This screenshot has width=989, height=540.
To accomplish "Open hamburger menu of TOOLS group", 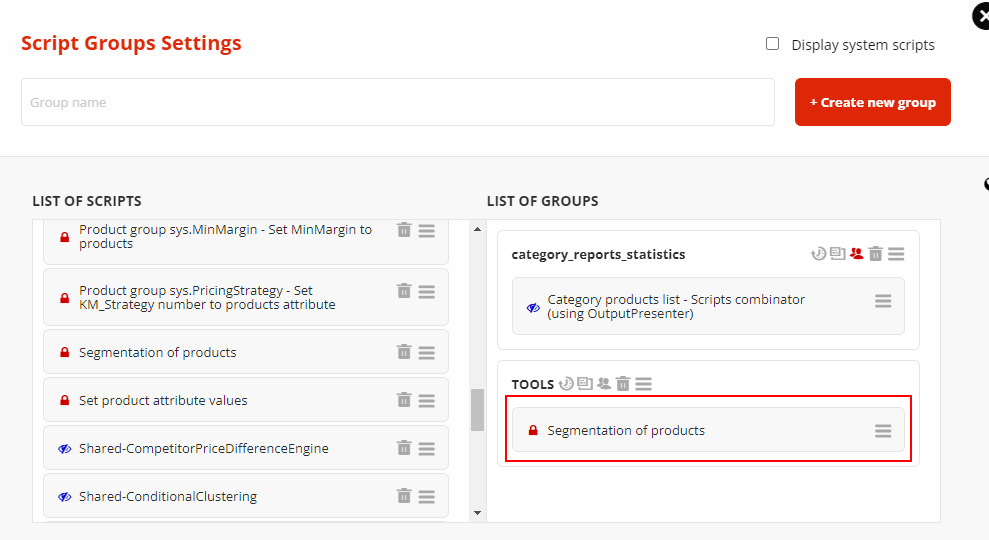I will [x=644, y=383].
